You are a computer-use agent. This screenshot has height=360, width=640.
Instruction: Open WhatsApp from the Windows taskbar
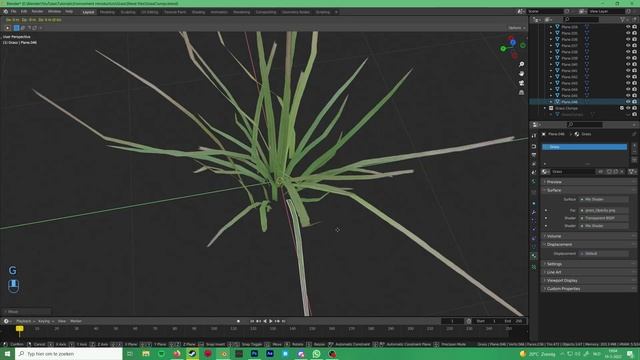(316, 353)
